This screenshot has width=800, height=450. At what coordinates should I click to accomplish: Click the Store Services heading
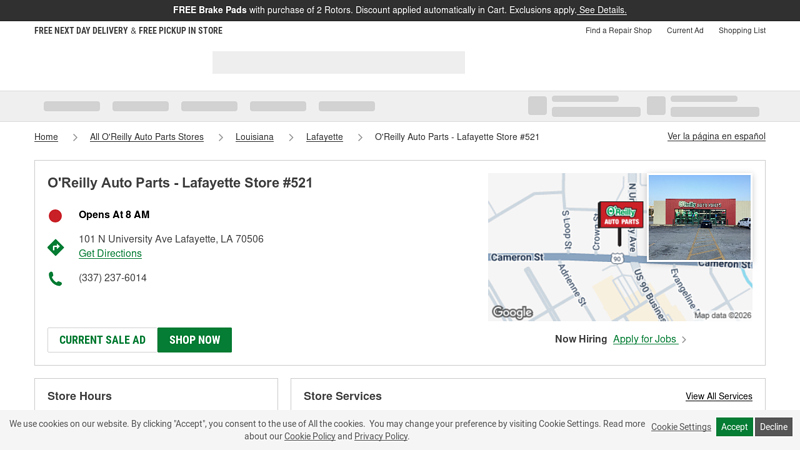(342, 396)
